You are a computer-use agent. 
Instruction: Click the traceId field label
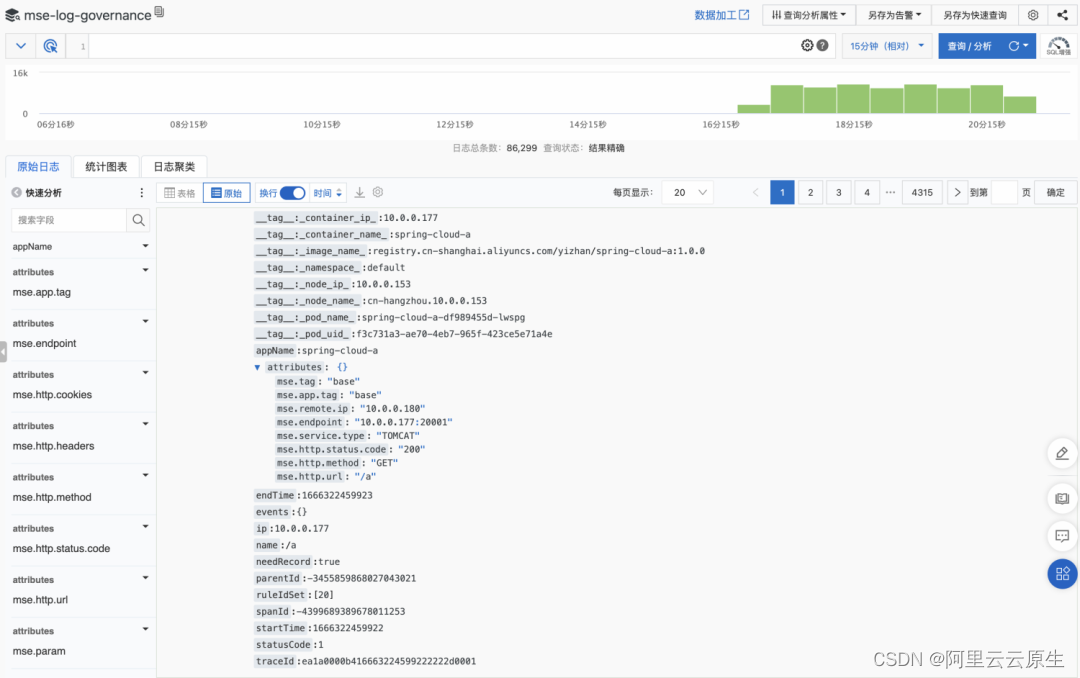click(275, 661)
